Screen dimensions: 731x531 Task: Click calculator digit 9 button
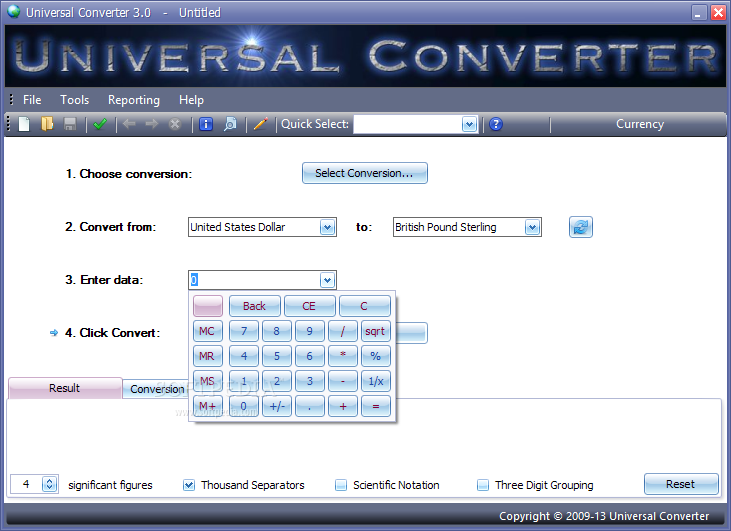coord(310,331)
